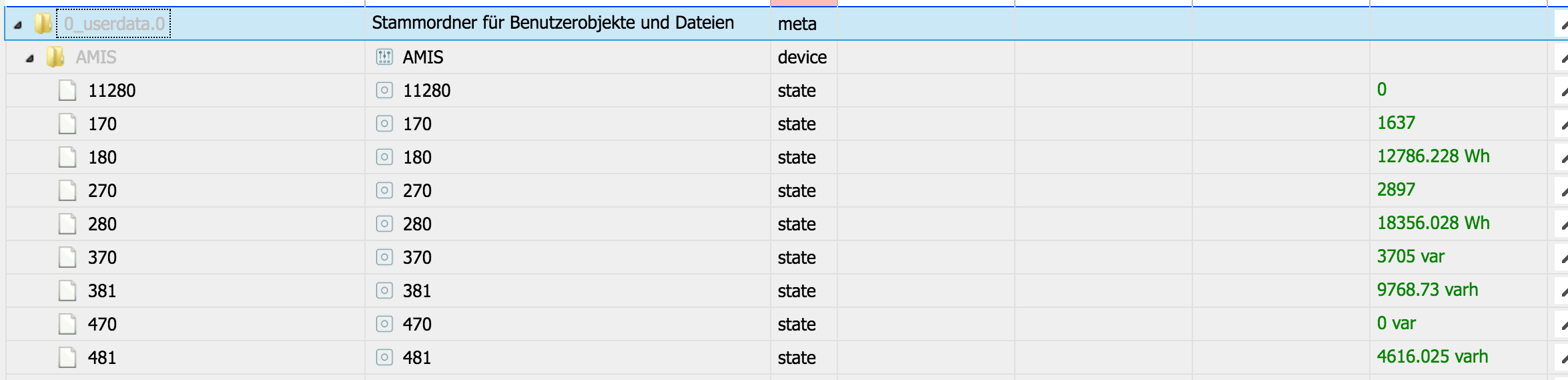Collapse the AMIS device tree node
Viewport: 1568px width, 380px height.
coord(30,59)
